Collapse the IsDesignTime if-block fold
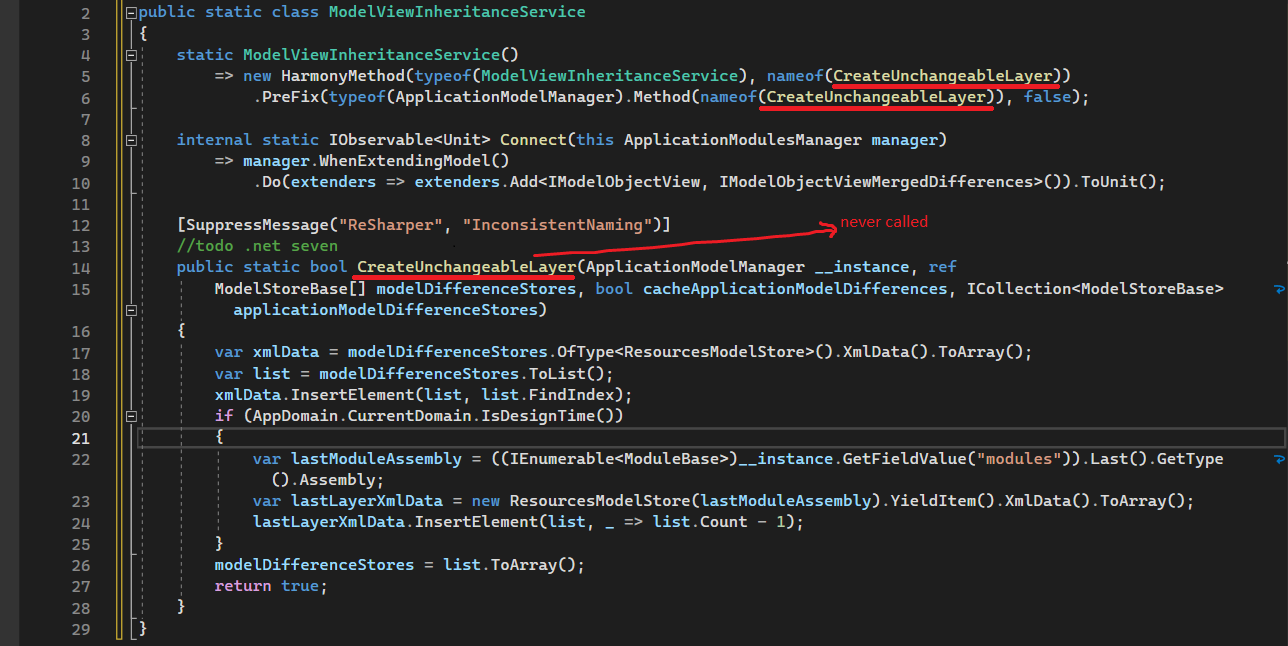1288x646 pixels. pyautogui.click(x=131, y=415)
